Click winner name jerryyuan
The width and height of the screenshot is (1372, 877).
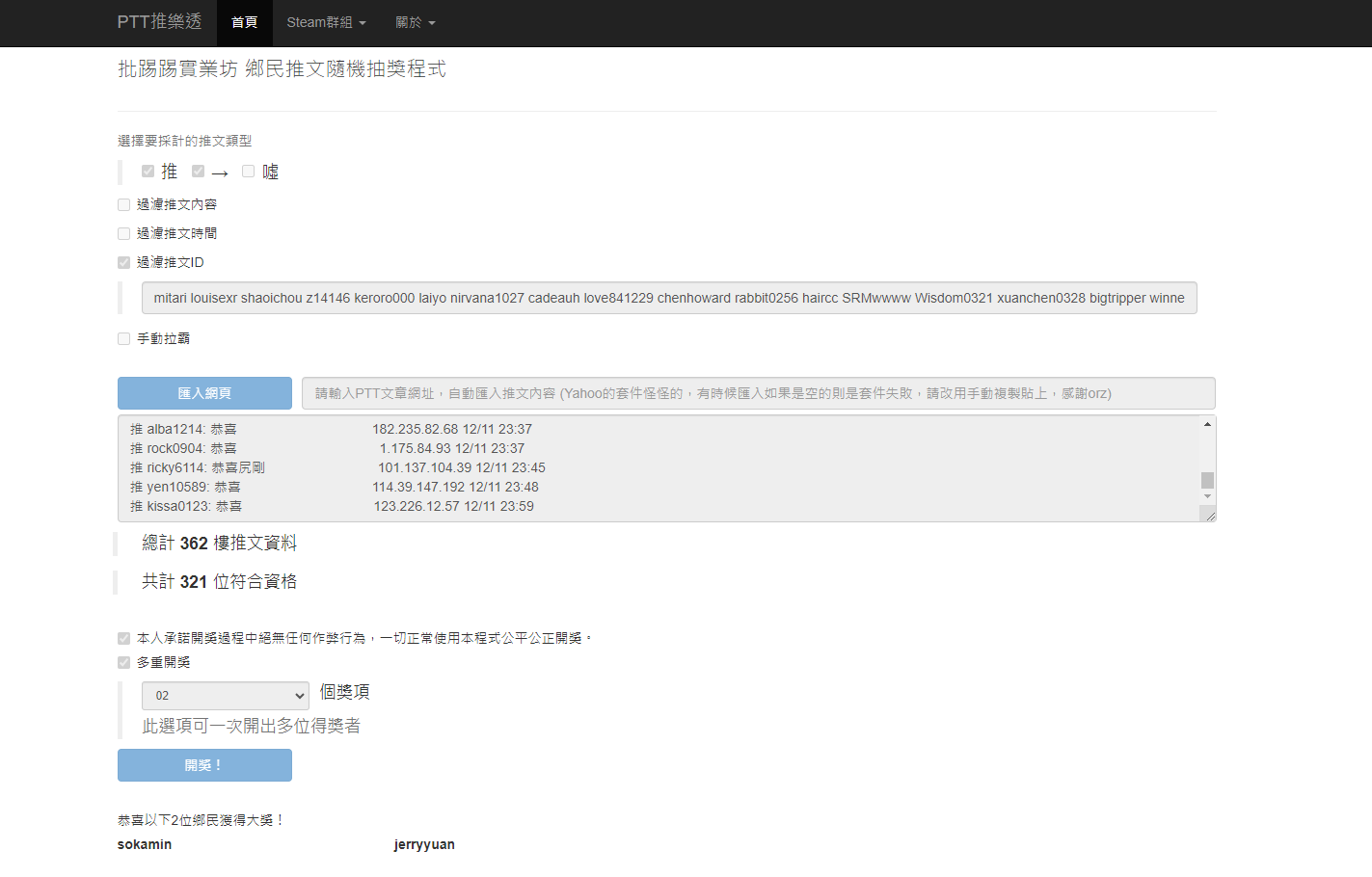pos(424,844)
